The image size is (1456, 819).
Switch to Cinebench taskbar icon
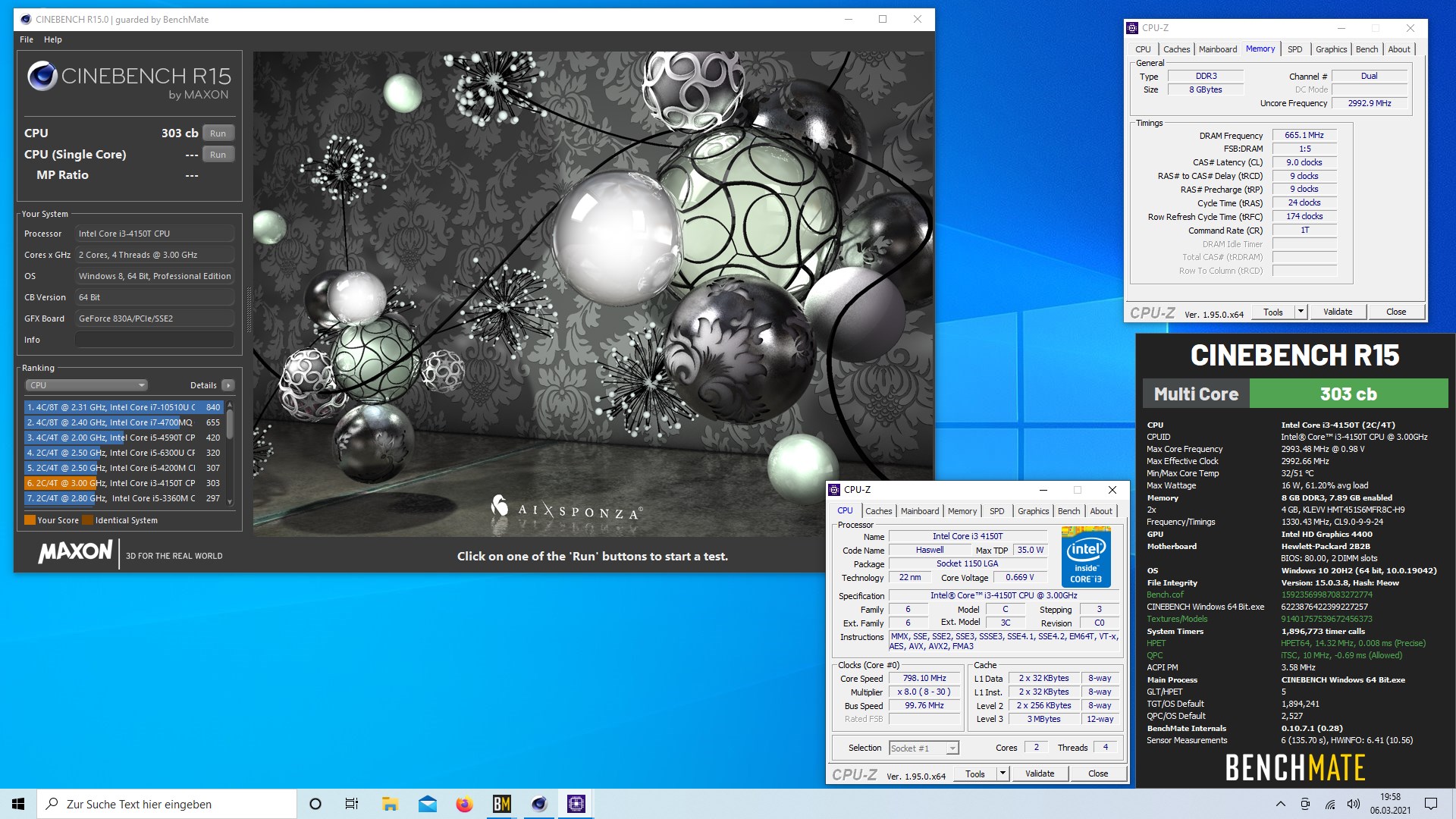click(x=539, y=804)
